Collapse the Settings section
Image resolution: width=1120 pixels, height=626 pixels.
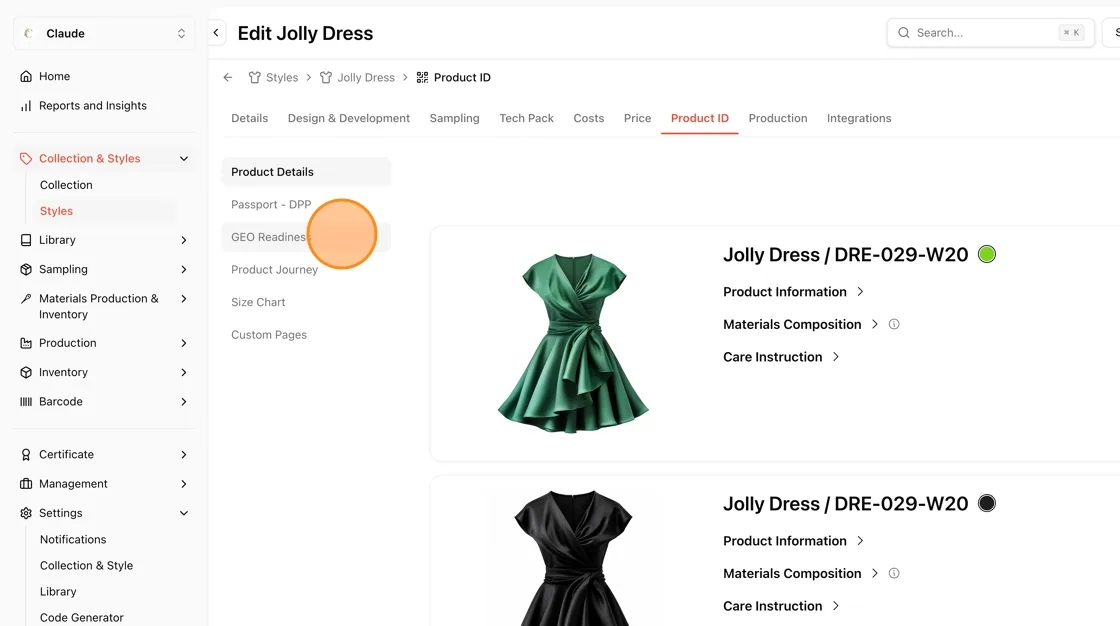184,513
